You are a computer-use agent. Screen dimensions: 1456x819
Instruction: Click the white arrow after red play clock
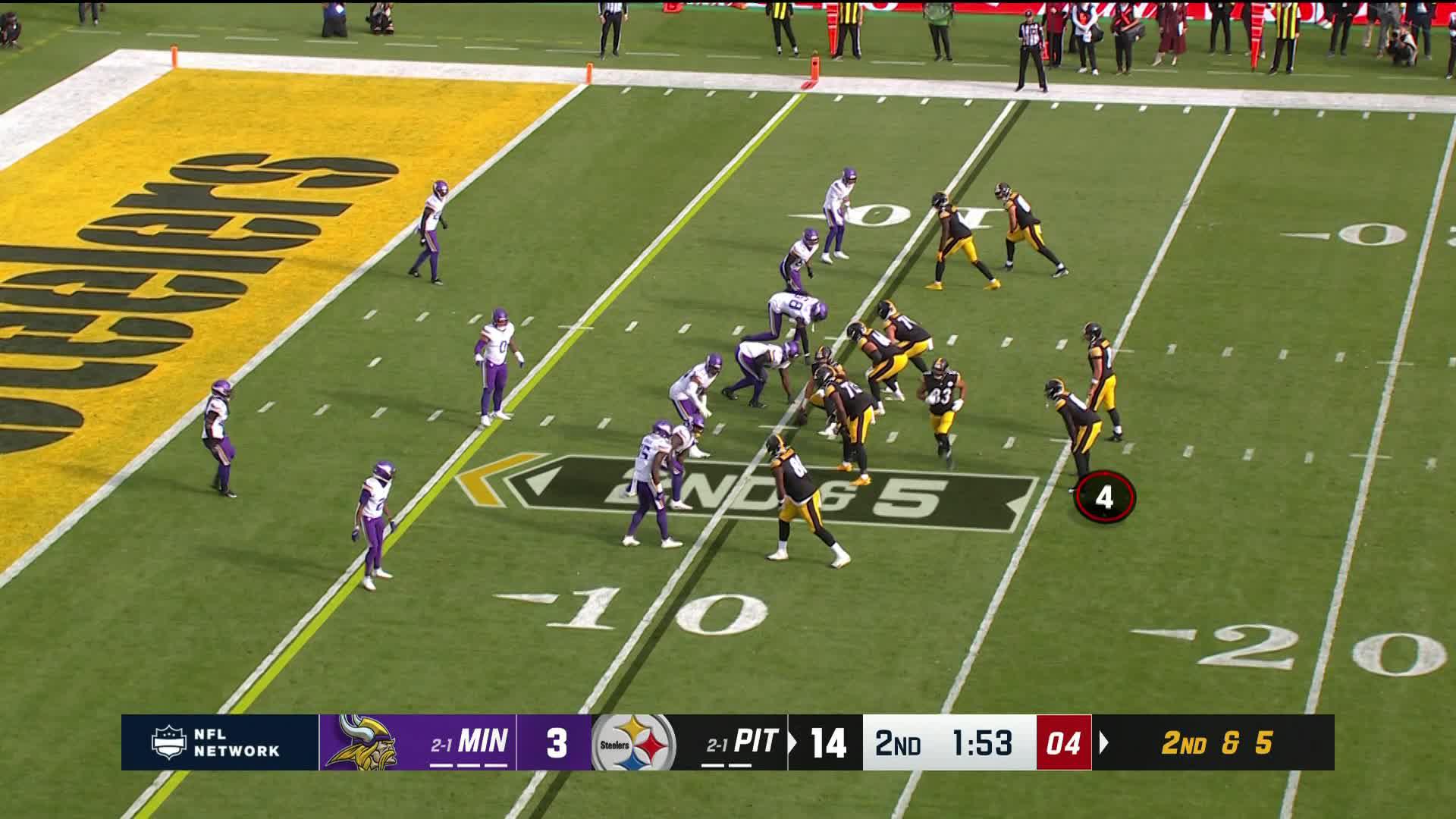pyautogui.click(x=1104, y=742)
